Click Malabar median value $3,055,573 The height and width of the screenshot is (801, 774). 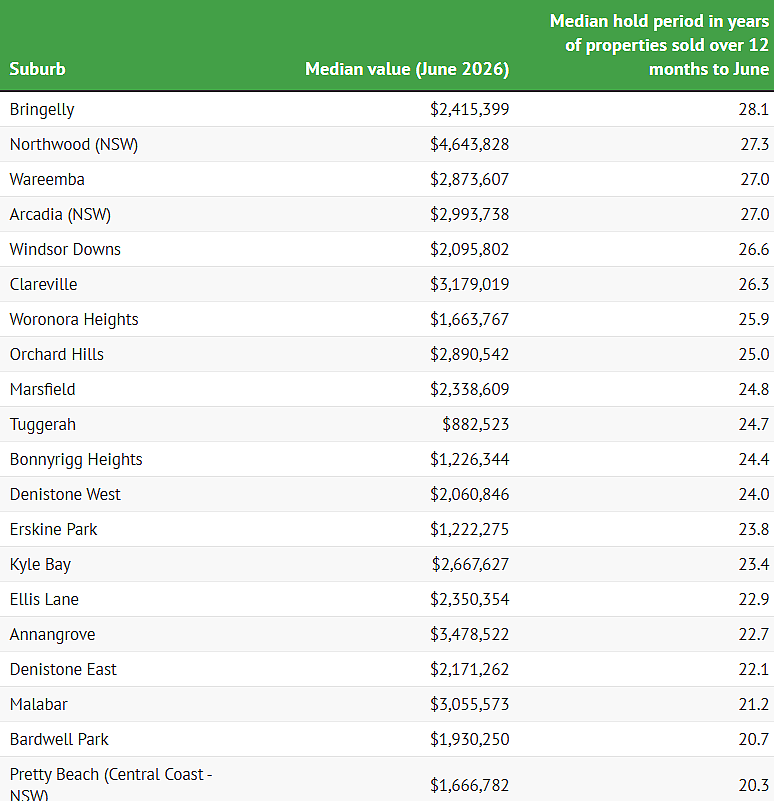(x=470, y=704)
